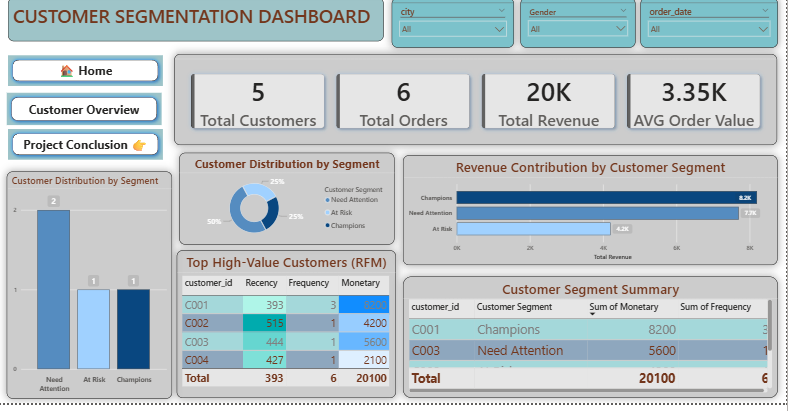Select the Champions revenue horizontal bar
The height and width of the screenshot is (411, 789).
(x=605, y=198)
